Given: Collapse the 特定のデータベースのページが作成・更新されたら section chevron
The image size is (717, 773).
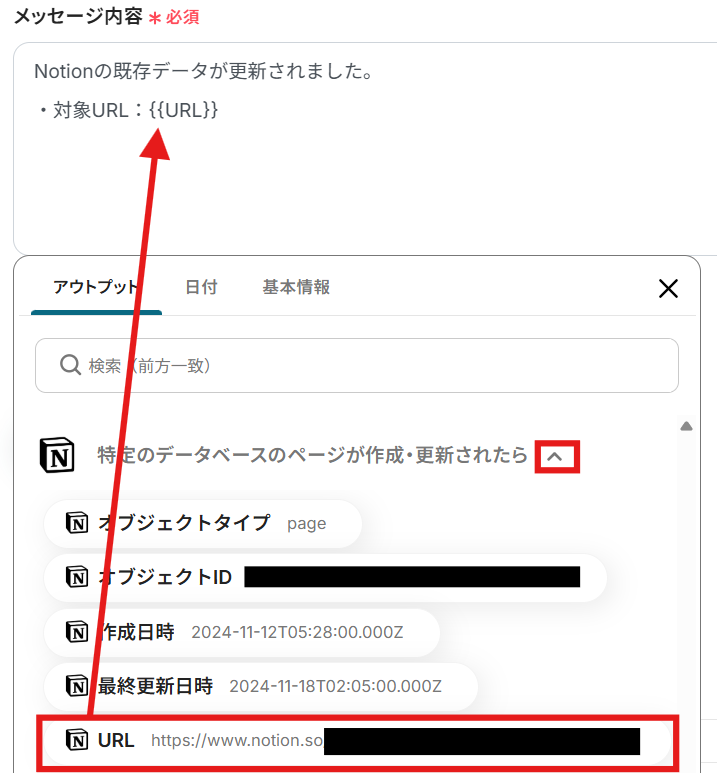Looking at the screenshot, I should (x=557, y=457).
